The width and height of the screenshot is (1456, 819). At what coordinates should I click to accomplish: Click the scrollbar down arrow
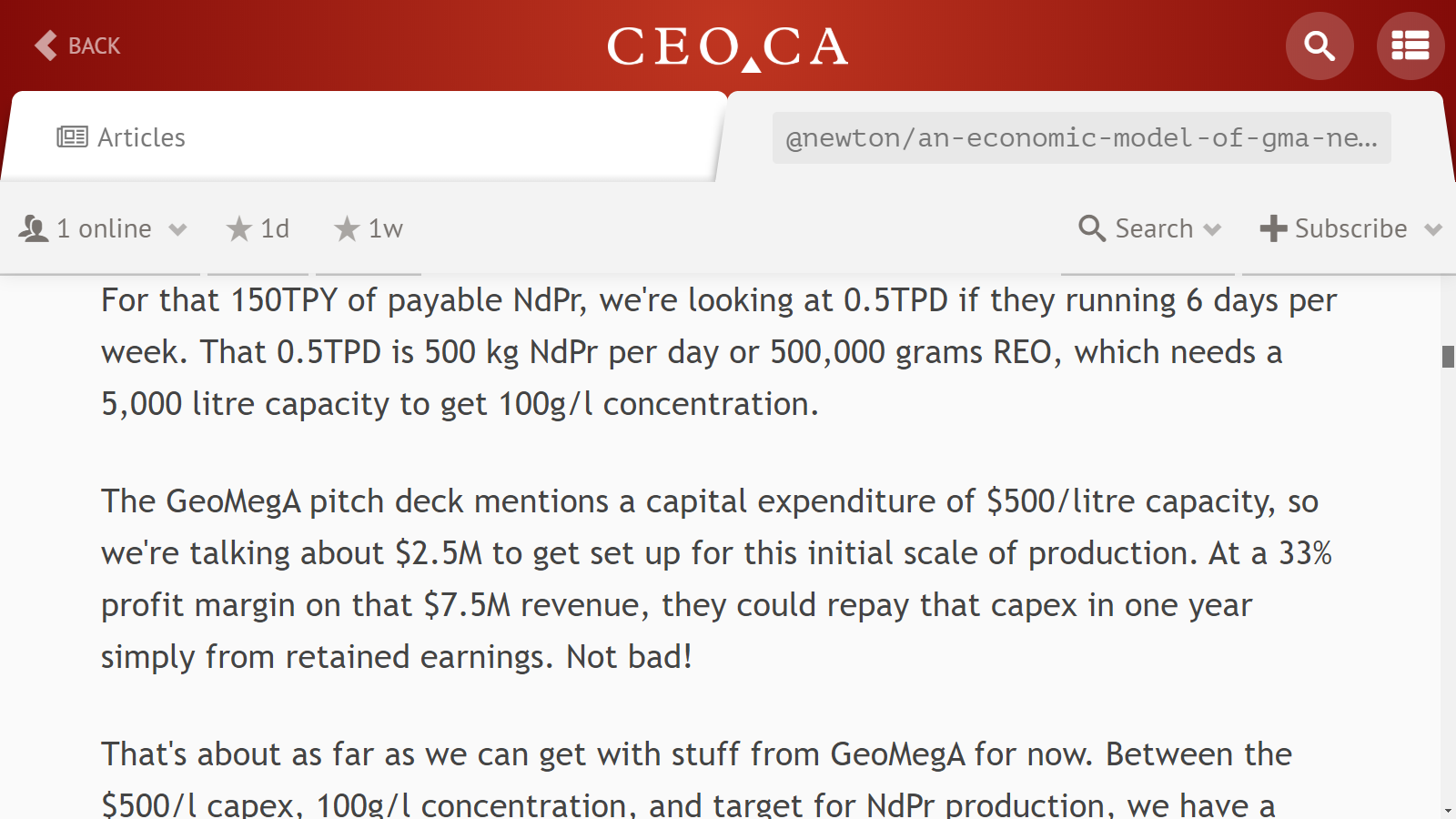(x=1448, y=810)
